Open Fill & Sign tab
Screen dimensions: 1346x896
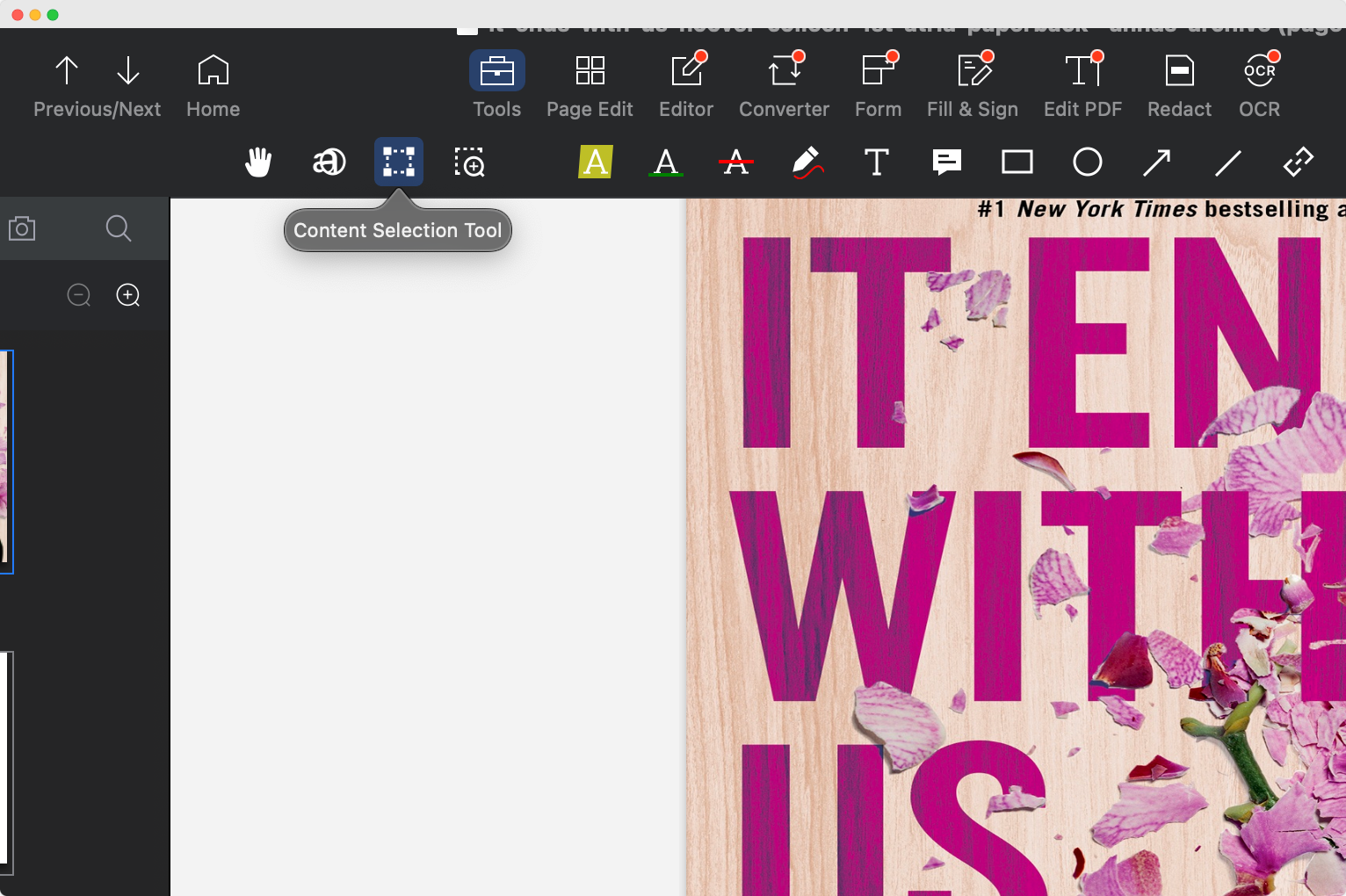tap(973, 85)
